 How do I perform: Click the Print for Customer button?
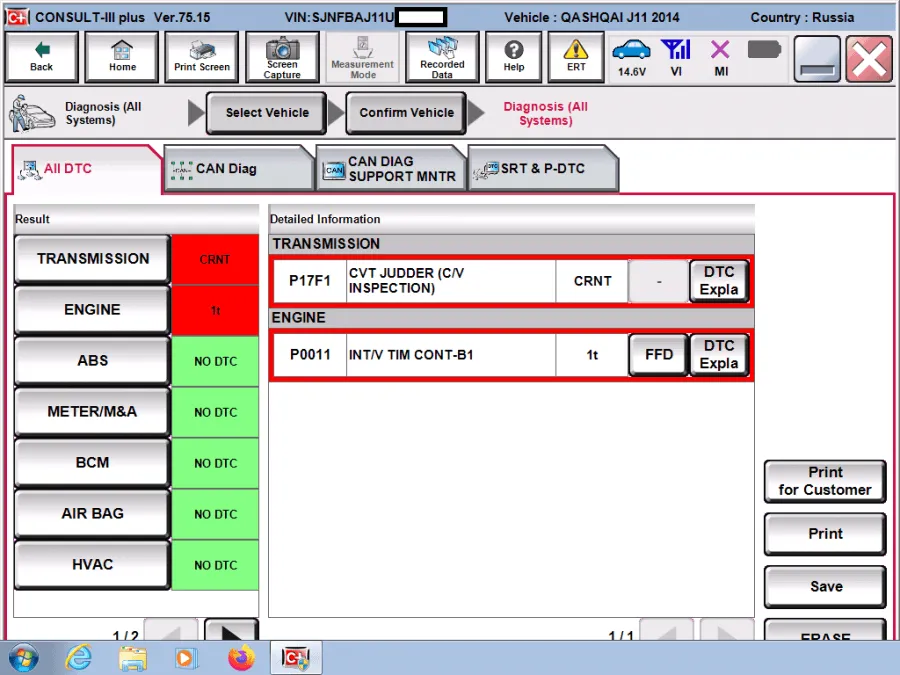click(x=825, y=481)
